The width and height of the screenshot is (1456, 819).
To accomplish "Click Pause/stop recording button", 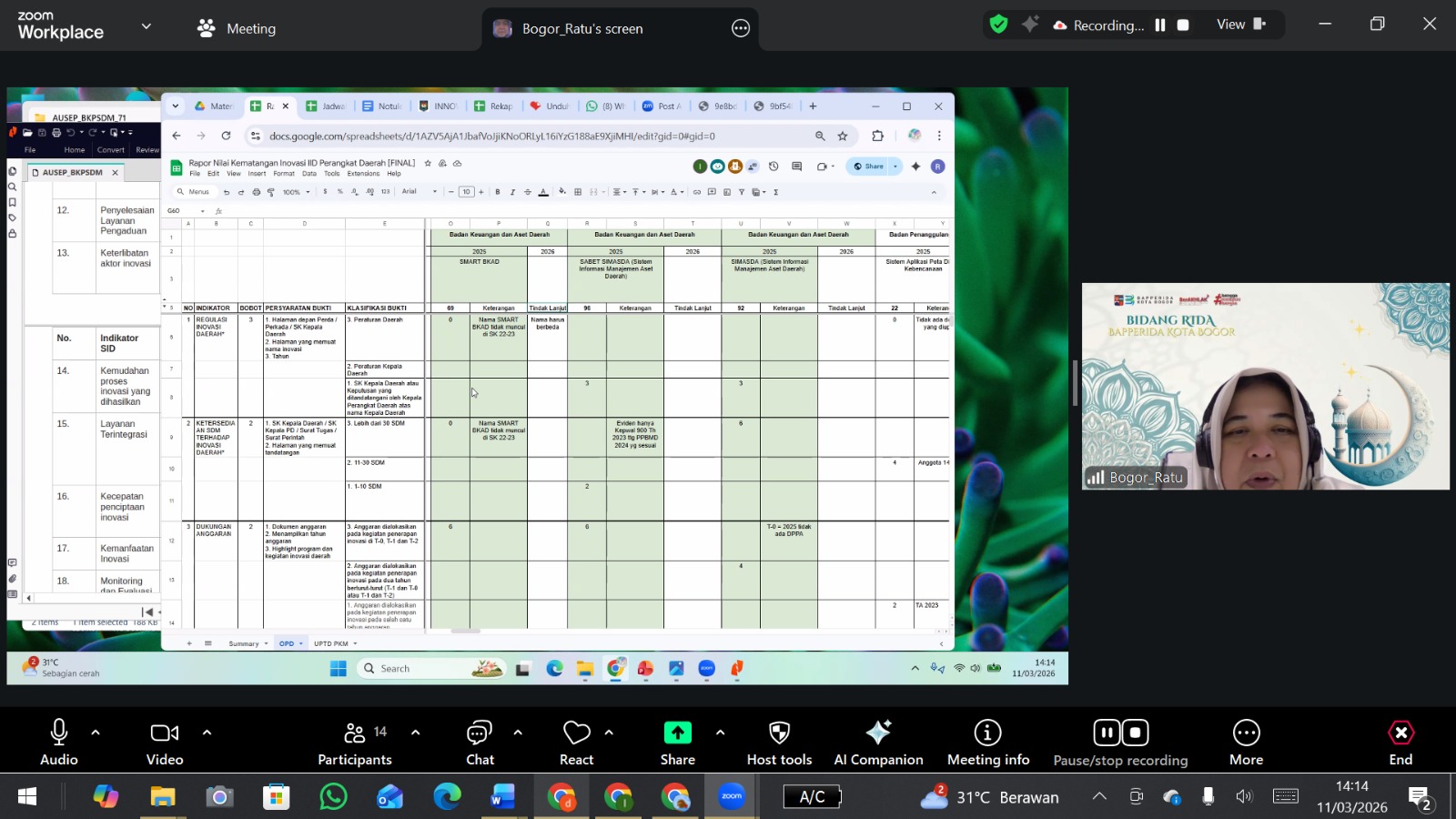I will point(1120,743).
